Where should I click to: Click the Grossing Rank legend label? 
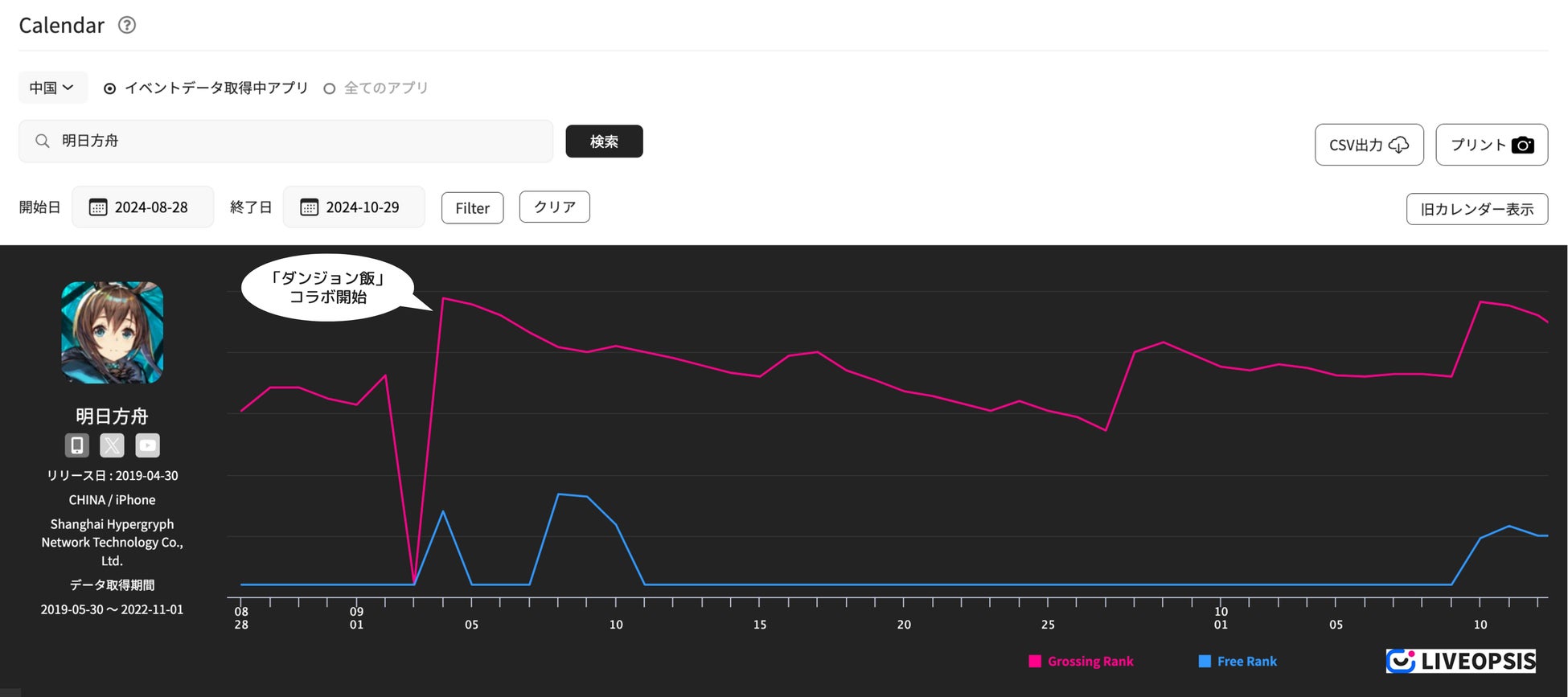coord(1090,661)
